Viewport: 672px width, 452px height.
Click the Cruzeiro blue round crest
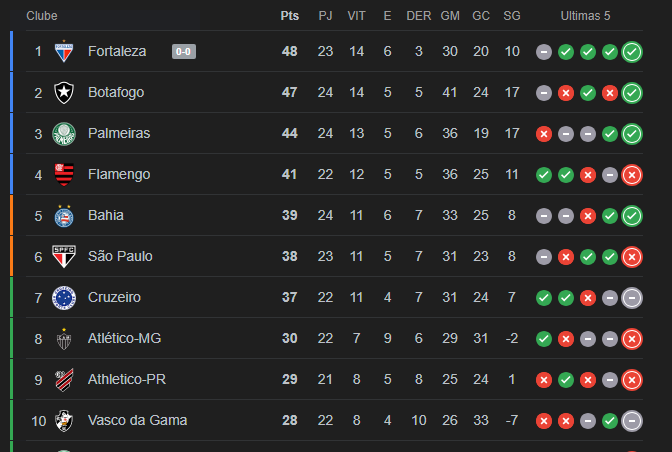click(64, 298)
